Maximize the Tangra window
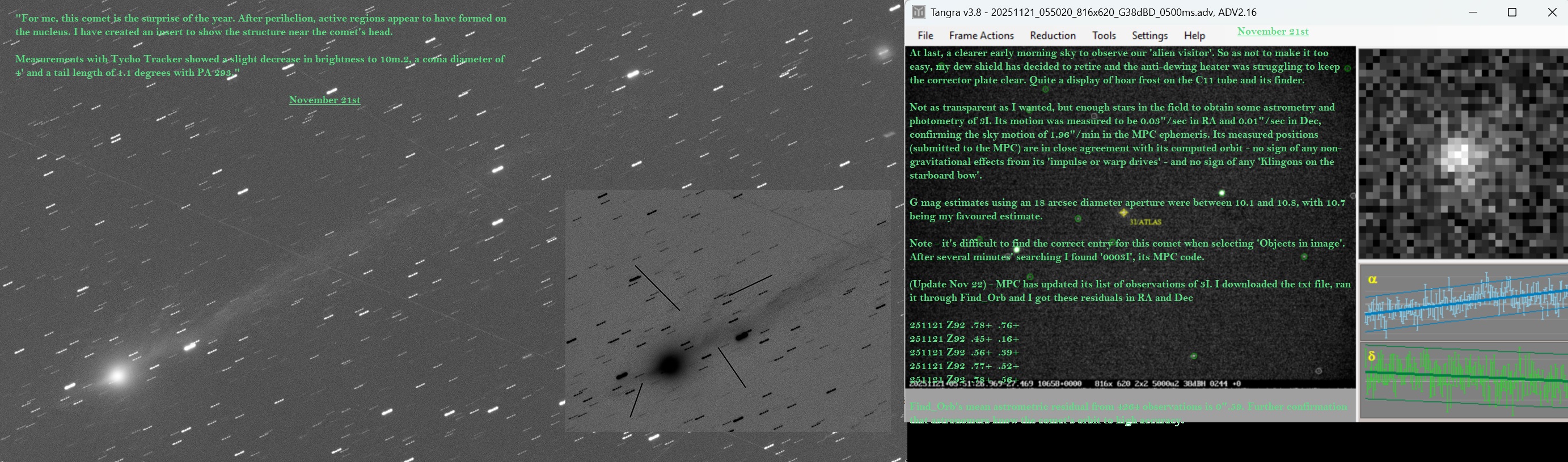1568x462 pixels. coord(1512,12)
